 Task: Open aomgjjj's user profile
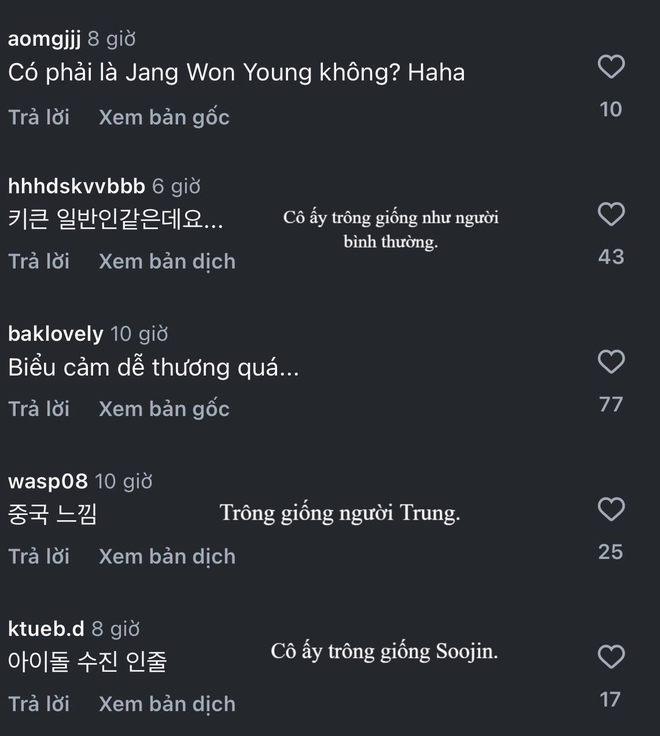[x=44, y=39]
